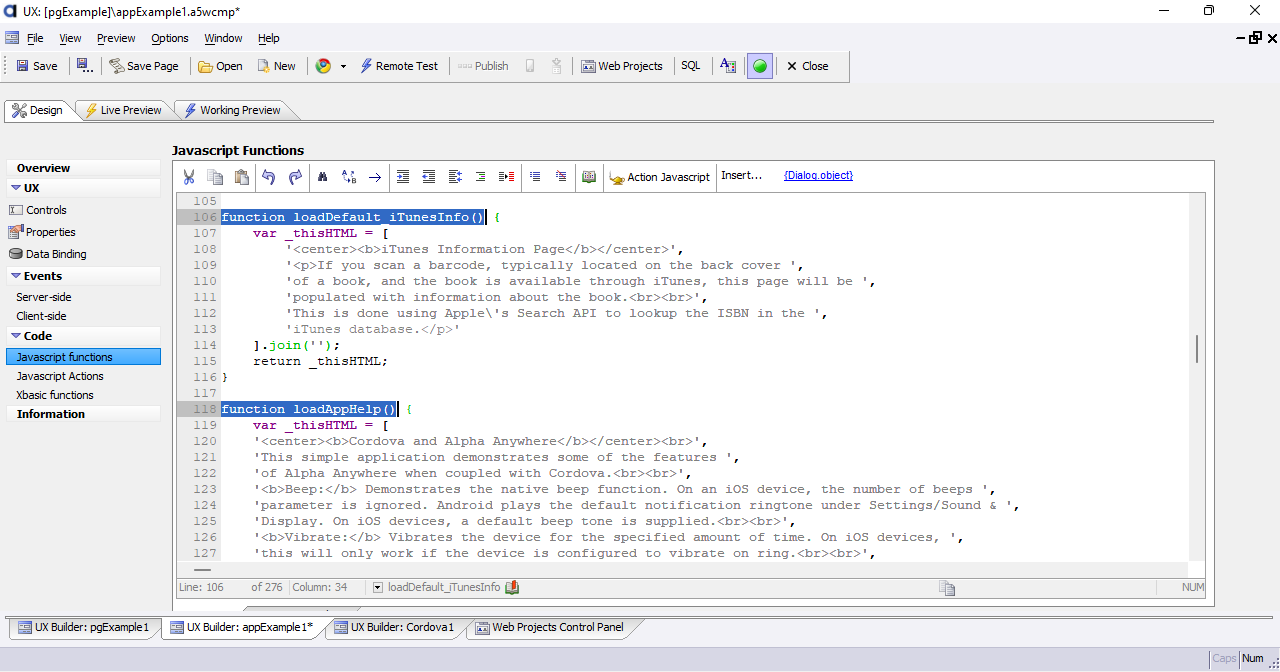
Task: Select Xbasic functions in sidebar
Action: (x=55, y=395)
